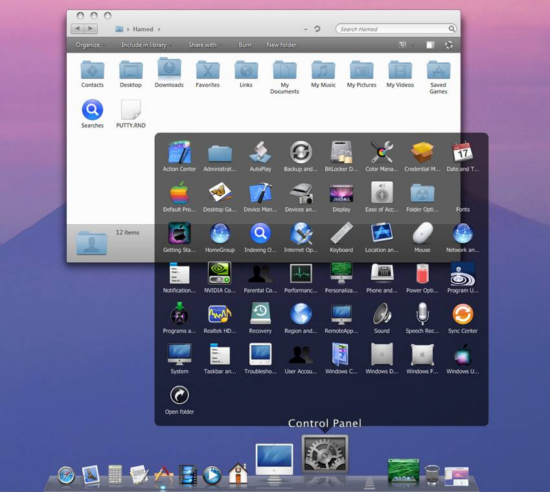The height and width of the screenshot is (492, 550).
Task: Open Mouse settings icon
Action: (x=422, y=233)
